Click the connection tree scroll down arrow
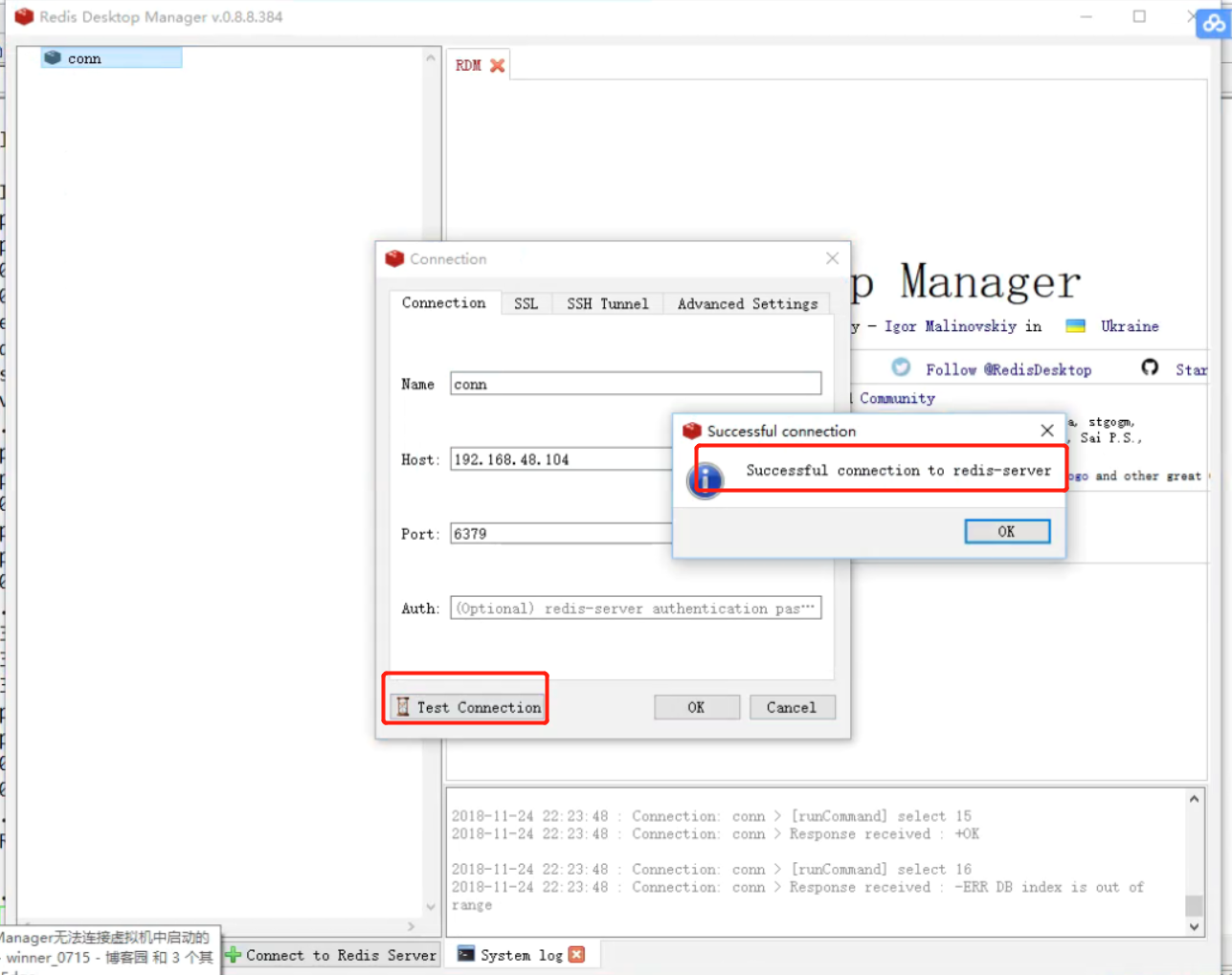Image resolution: width=1232 pixels, height=975 pixels. click(x=431, y=906)
